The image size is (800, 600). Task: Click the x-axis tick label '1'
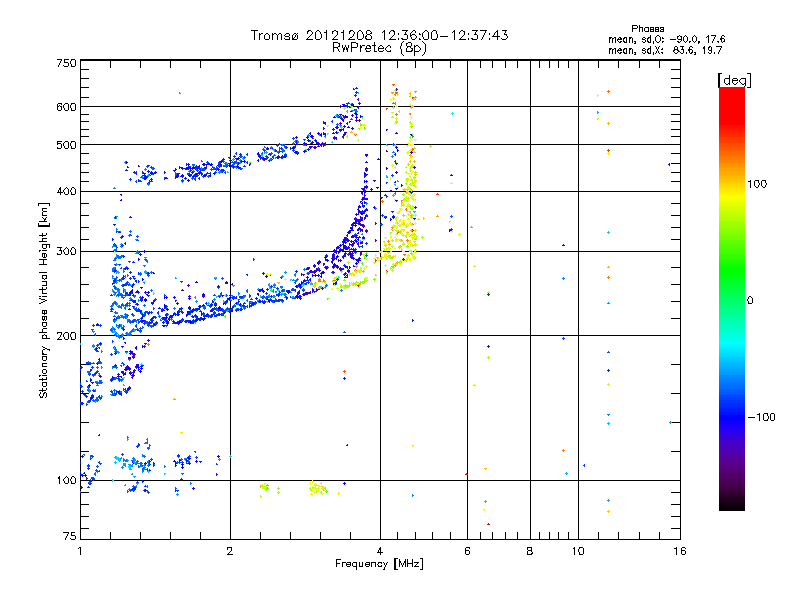click(x=80, y=551)
